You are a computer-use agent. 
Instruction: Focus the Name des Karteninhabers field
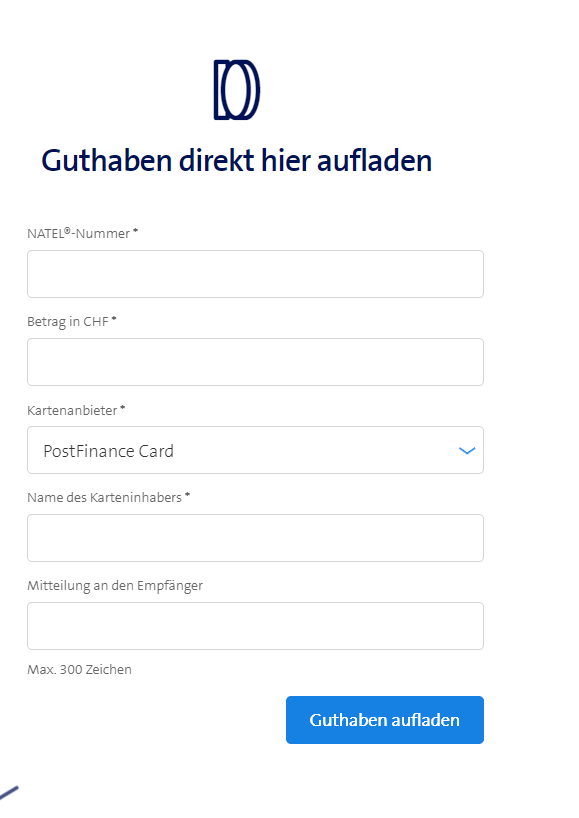(x=255, y=537)
